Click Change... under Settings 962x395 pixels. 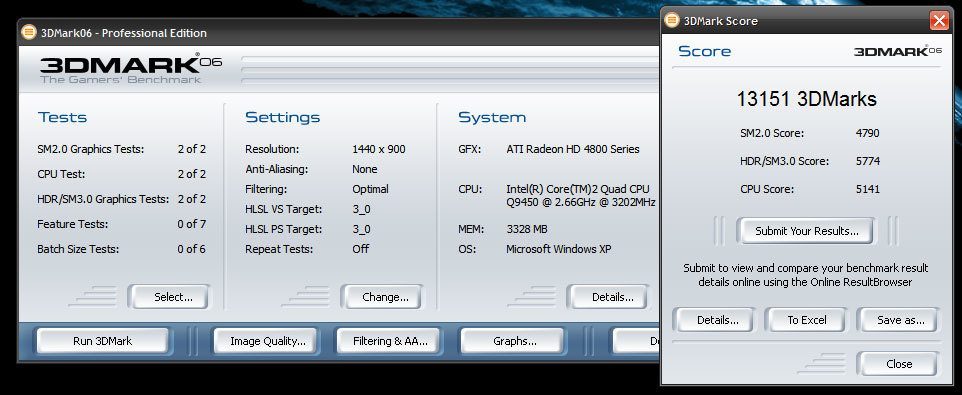coord(382,297)
